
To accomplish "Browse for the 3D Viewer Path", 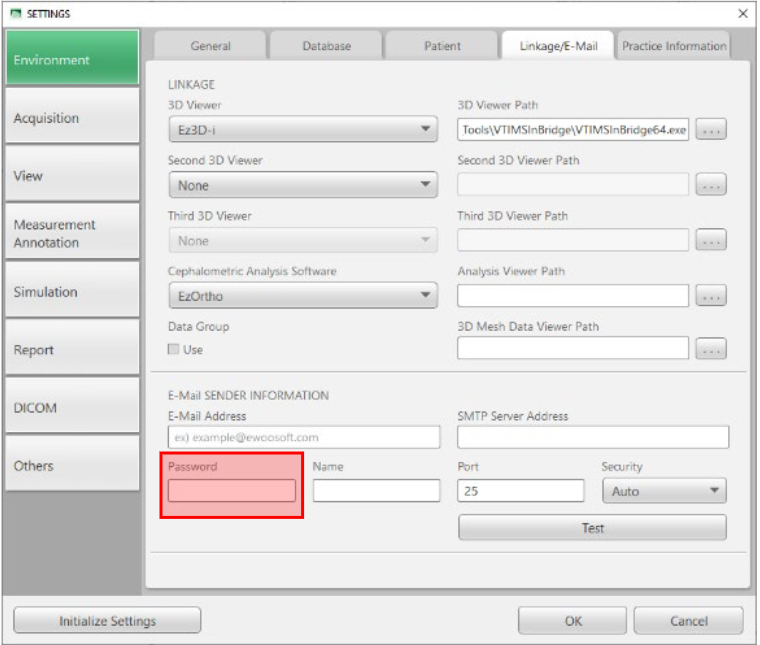I will [x=710, y=130].
